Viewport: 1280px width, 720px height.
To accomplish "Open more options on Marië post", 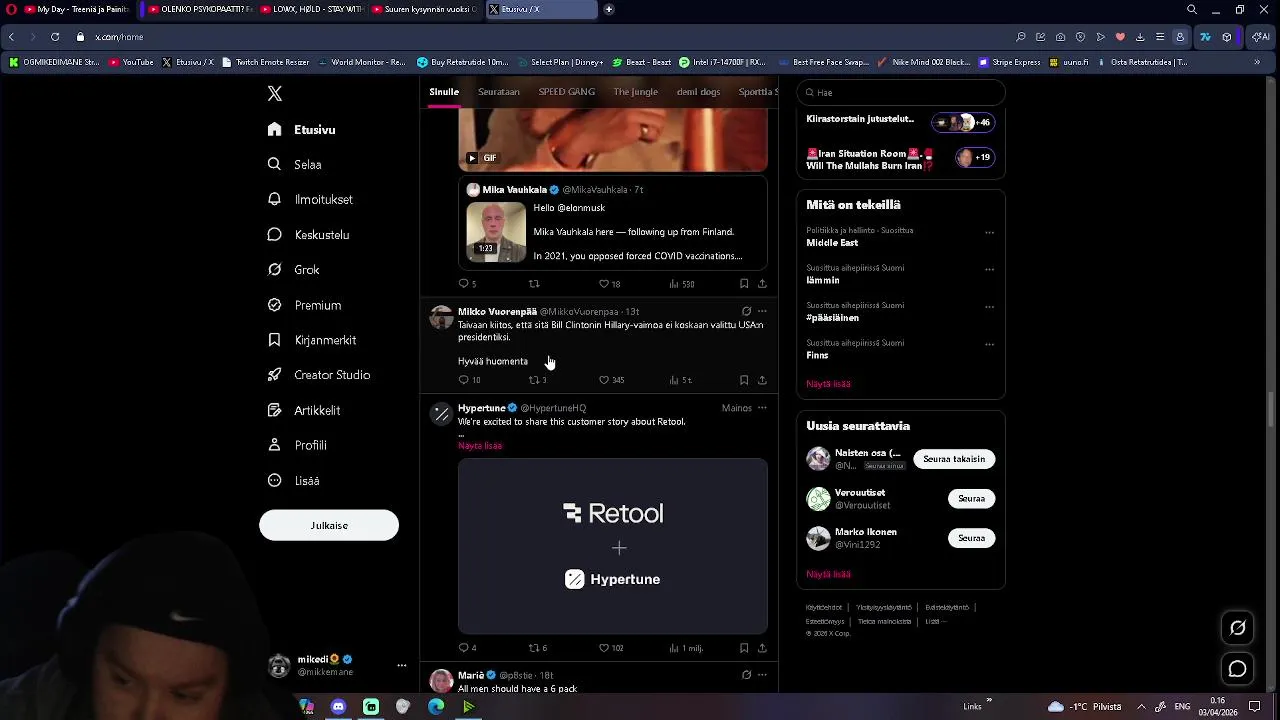I will pyautogui.click(x=762, y=675).
